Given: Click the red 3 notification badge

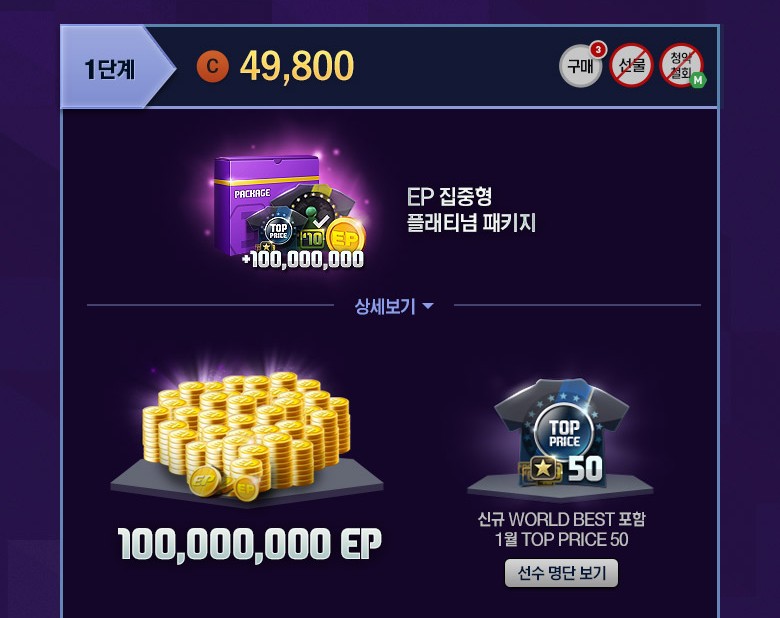Looking at the screenshot, I should pyautogui.click(x=598, y=49).
